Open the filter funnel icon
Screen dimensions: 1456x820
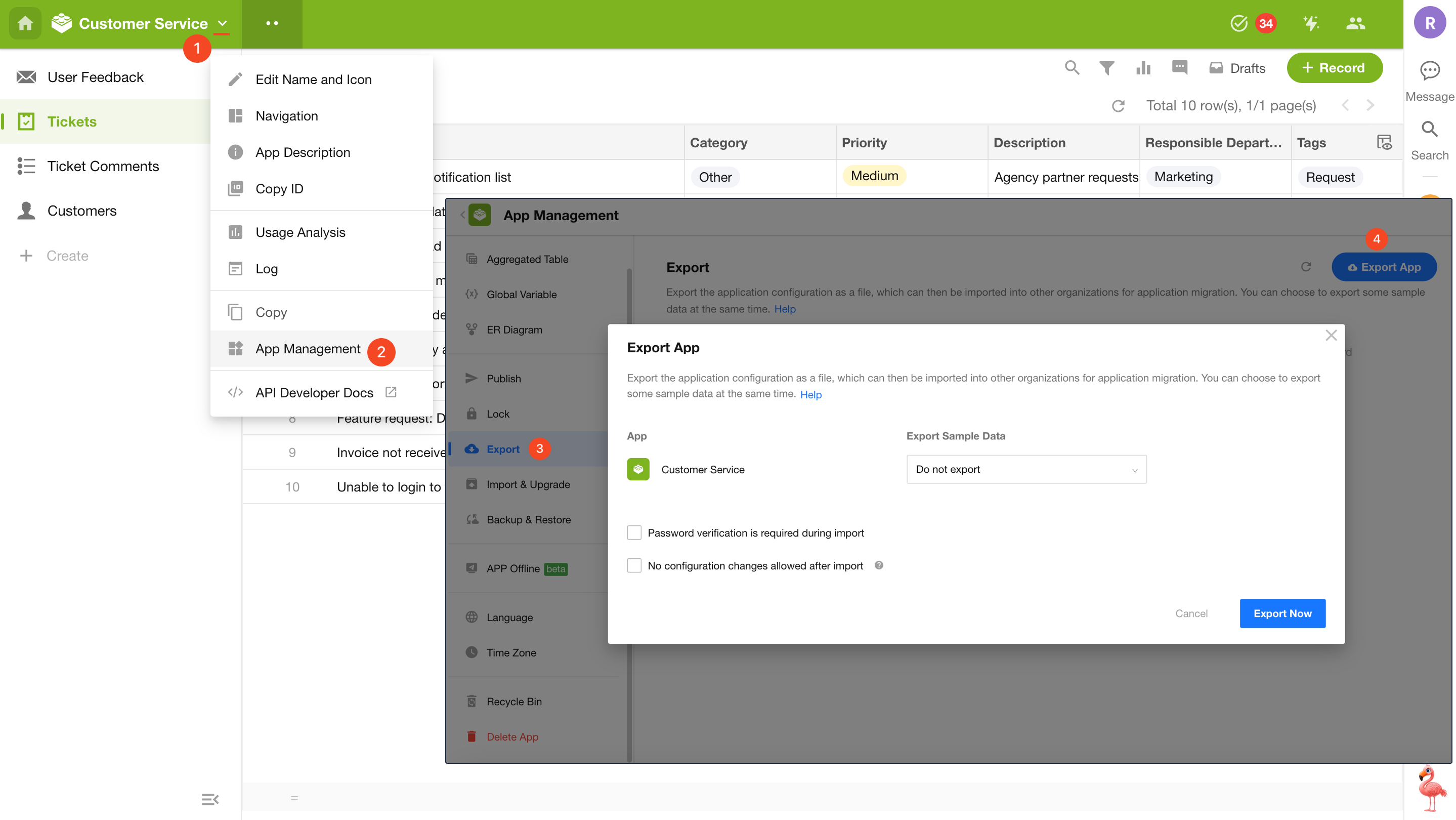click(x=1106, y=68)
